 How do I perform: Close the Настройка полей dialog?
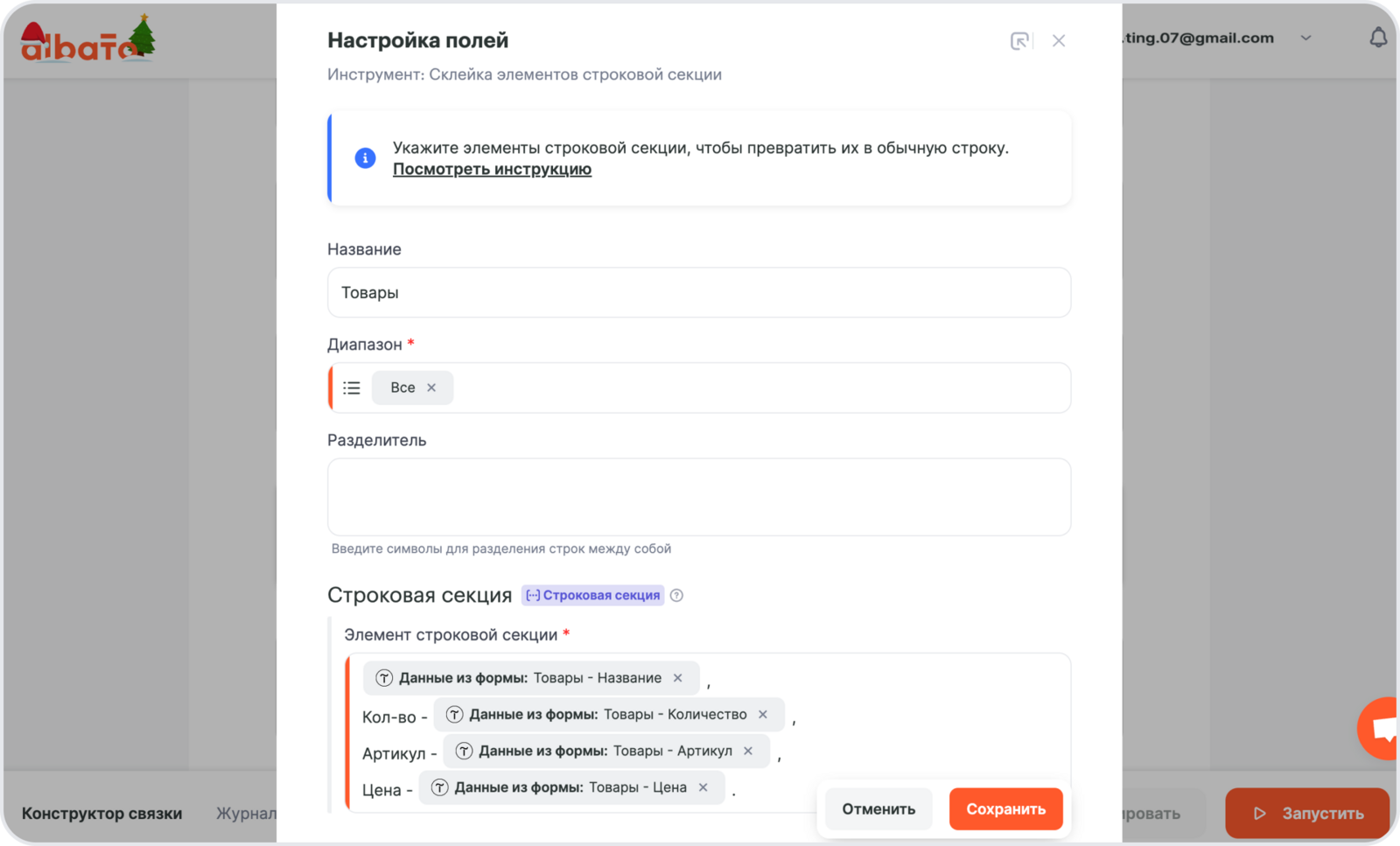point(1059,41)
